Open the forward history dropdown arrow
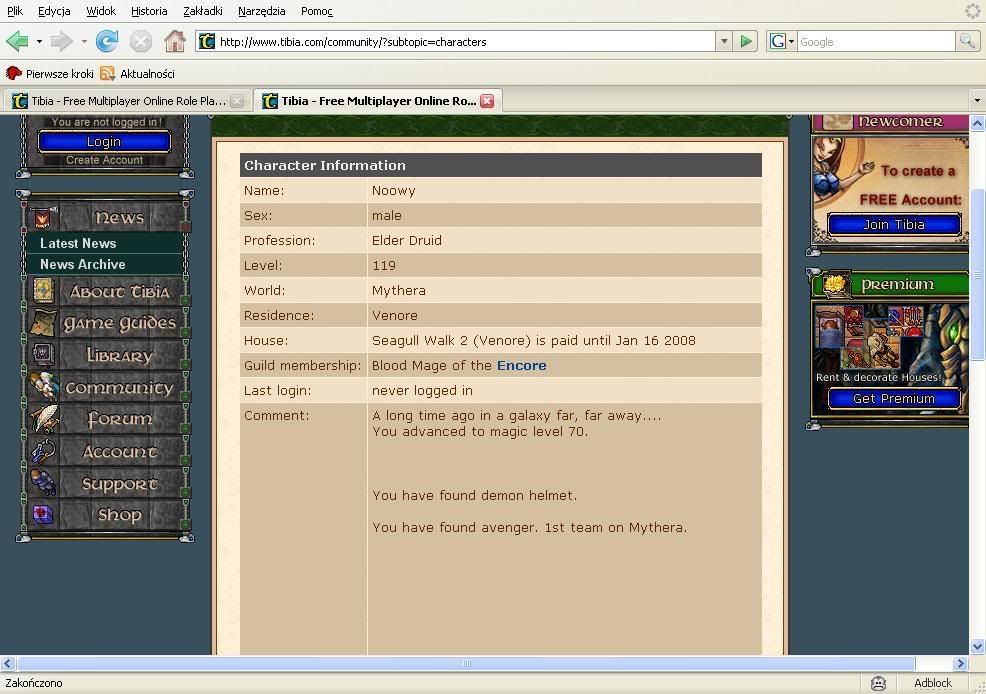The width and height of the screenshot is (986, 694). 84,41
